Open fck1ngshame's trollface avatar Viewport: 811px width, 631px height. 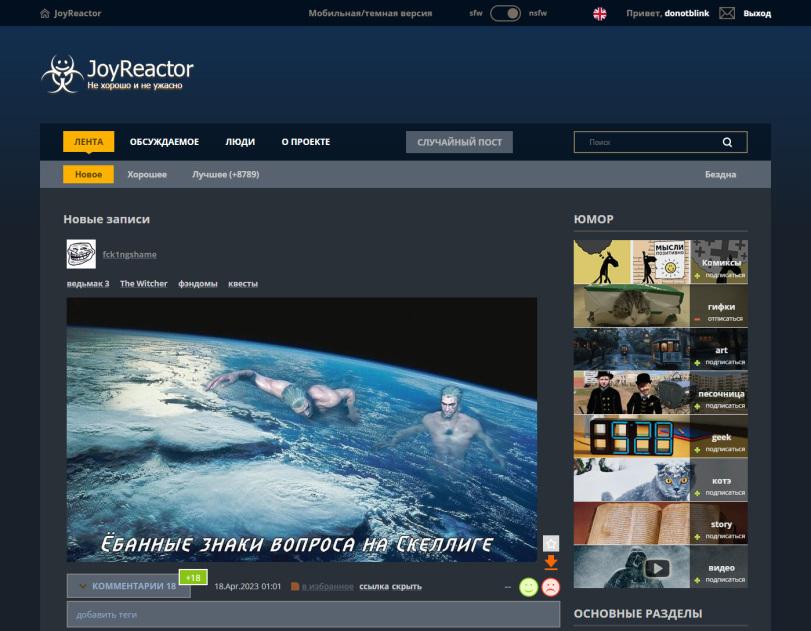click(x=81, y=254)
